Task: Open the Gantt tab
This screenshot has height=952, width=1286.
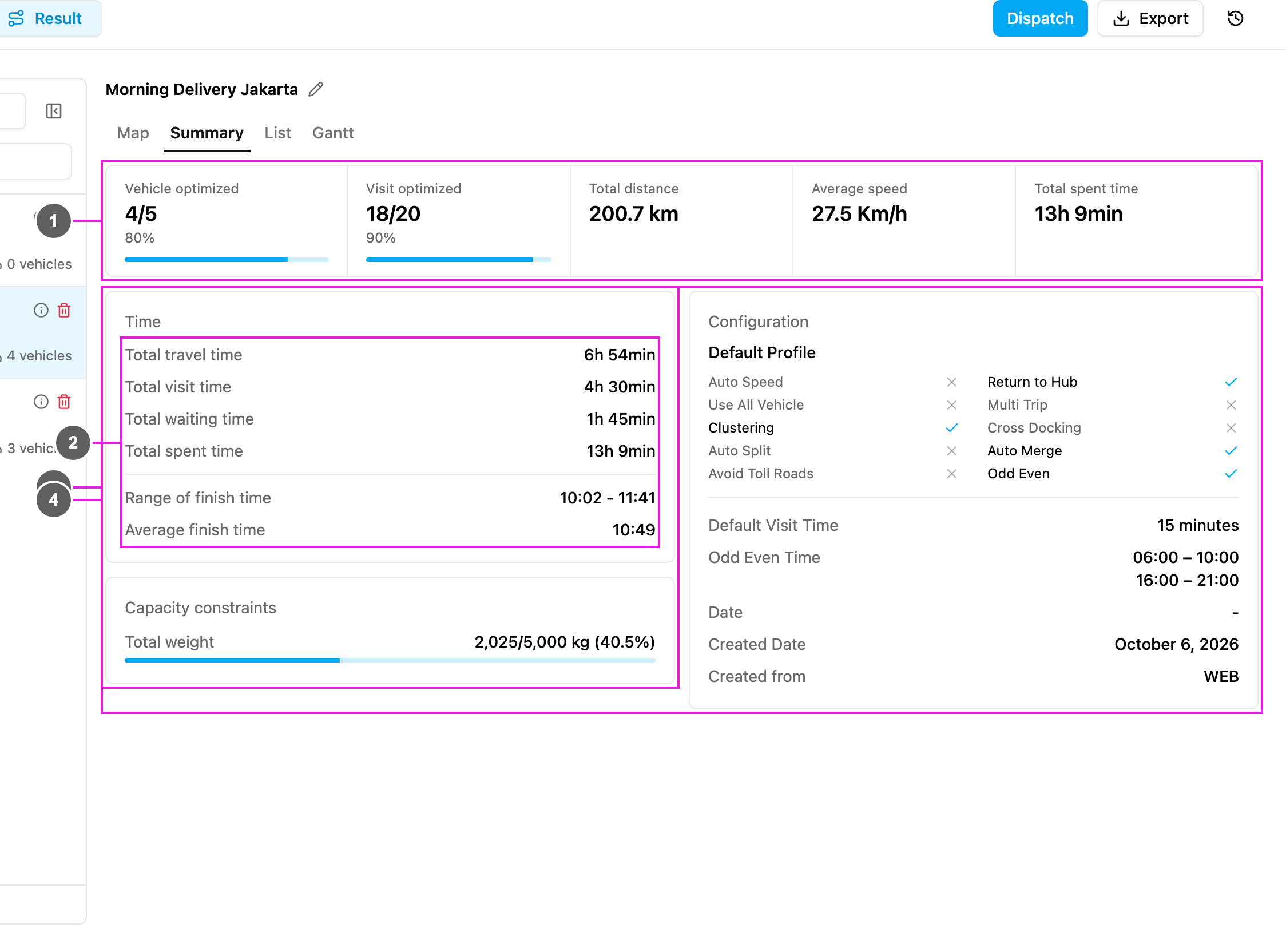Action: (x=333, y=133)
